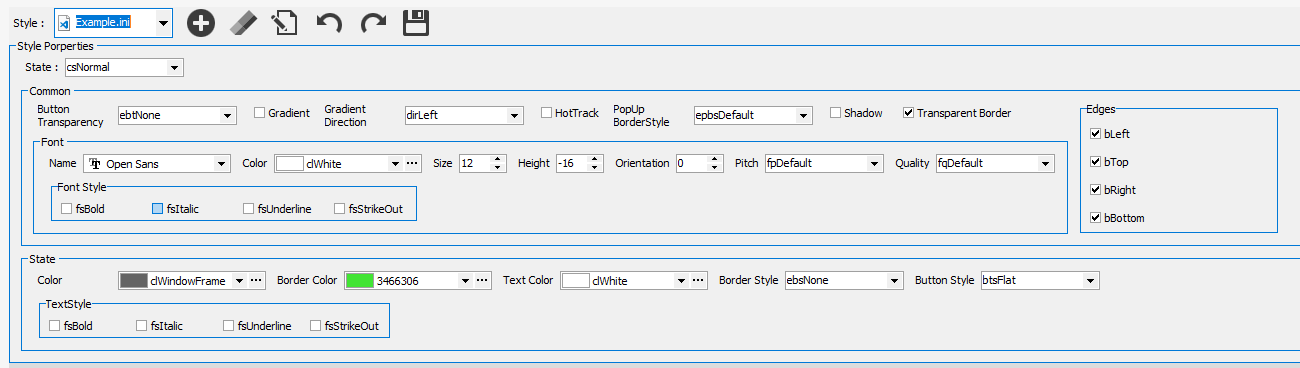Open ellipsis button next to Border Color

tap(482, 281)
